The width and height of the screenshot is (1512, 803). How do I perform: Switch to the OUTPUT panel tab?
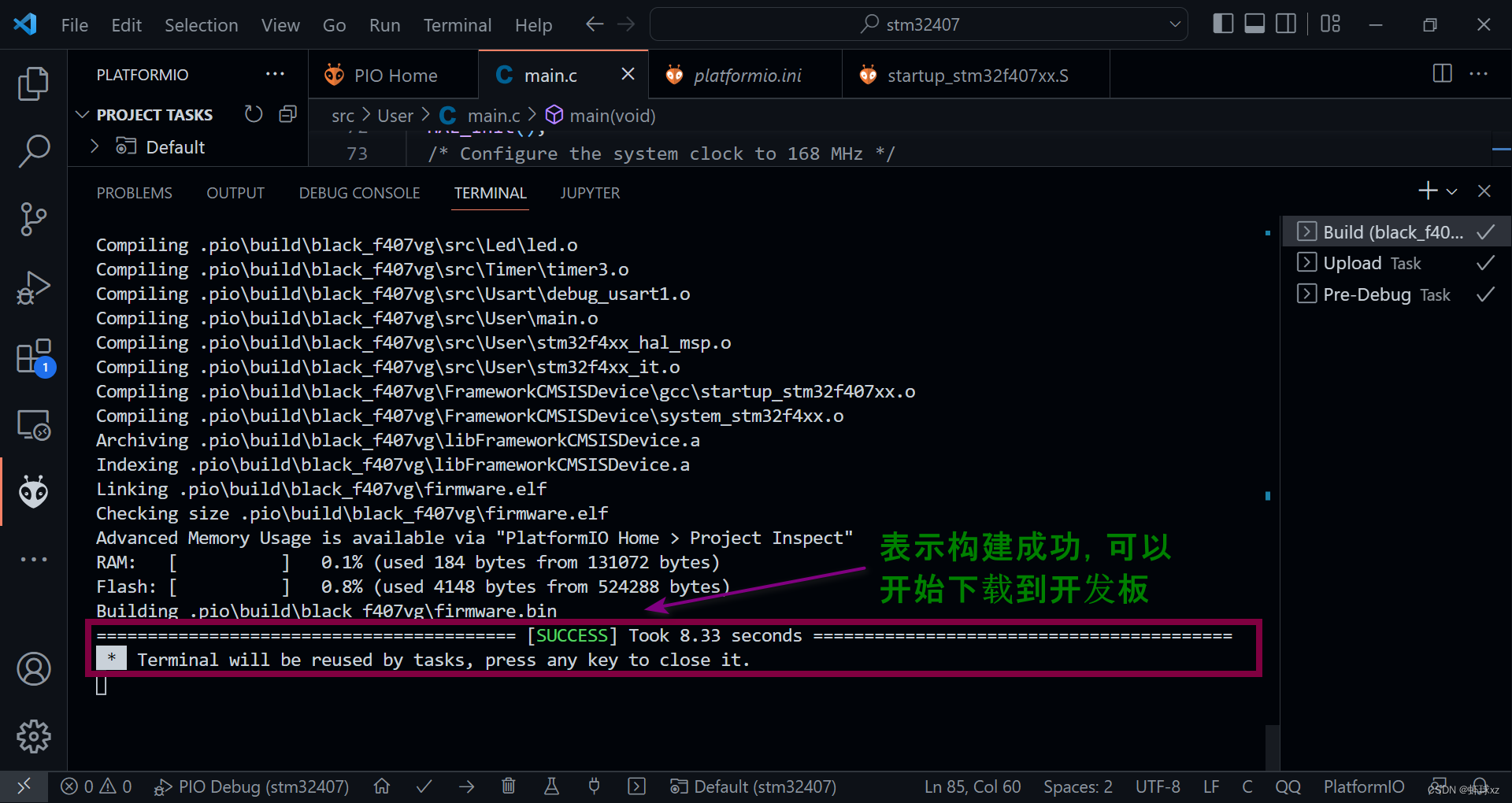click(x=235, y=193)
